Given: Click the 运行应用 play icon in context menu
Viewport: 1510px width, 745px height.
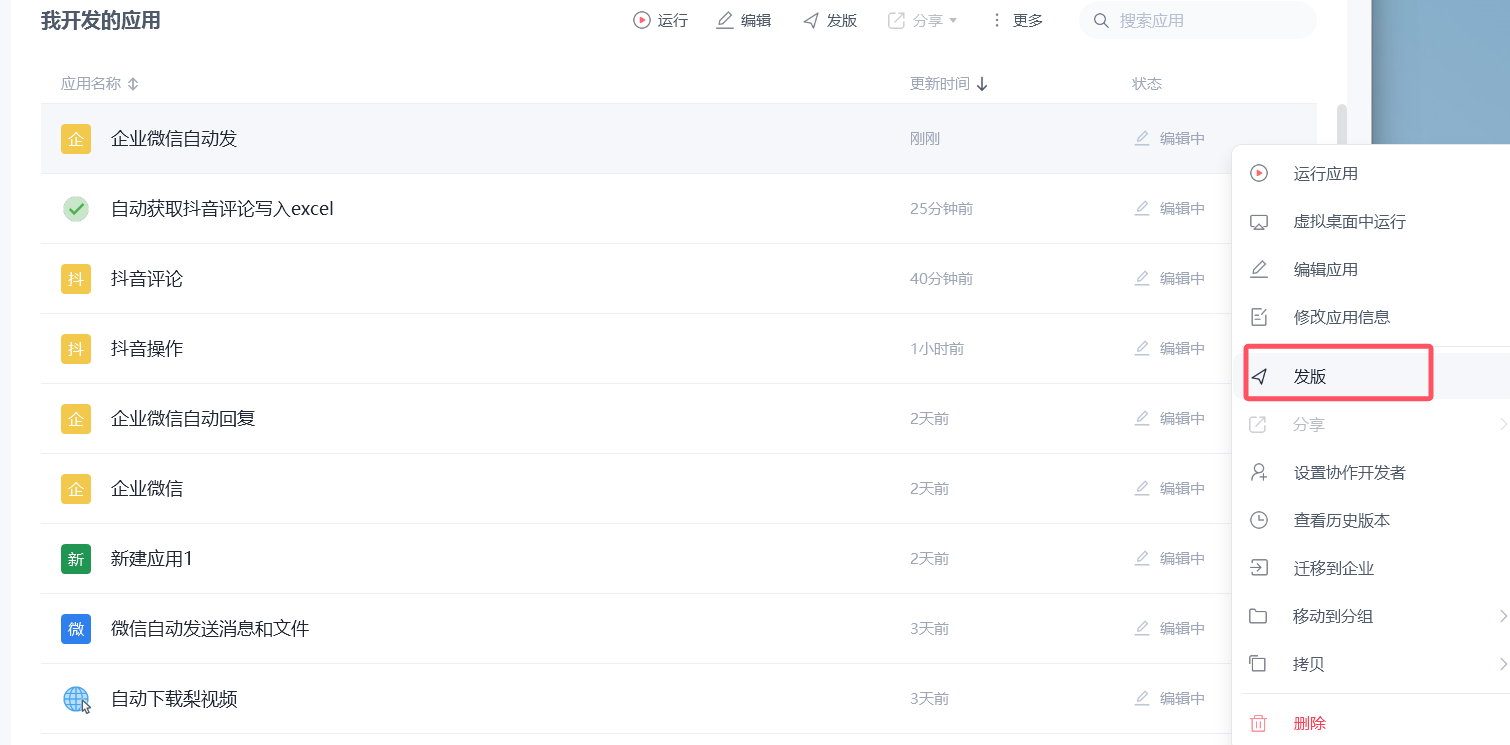Looking at the screenshot, I should click(x=1259, y=174).
